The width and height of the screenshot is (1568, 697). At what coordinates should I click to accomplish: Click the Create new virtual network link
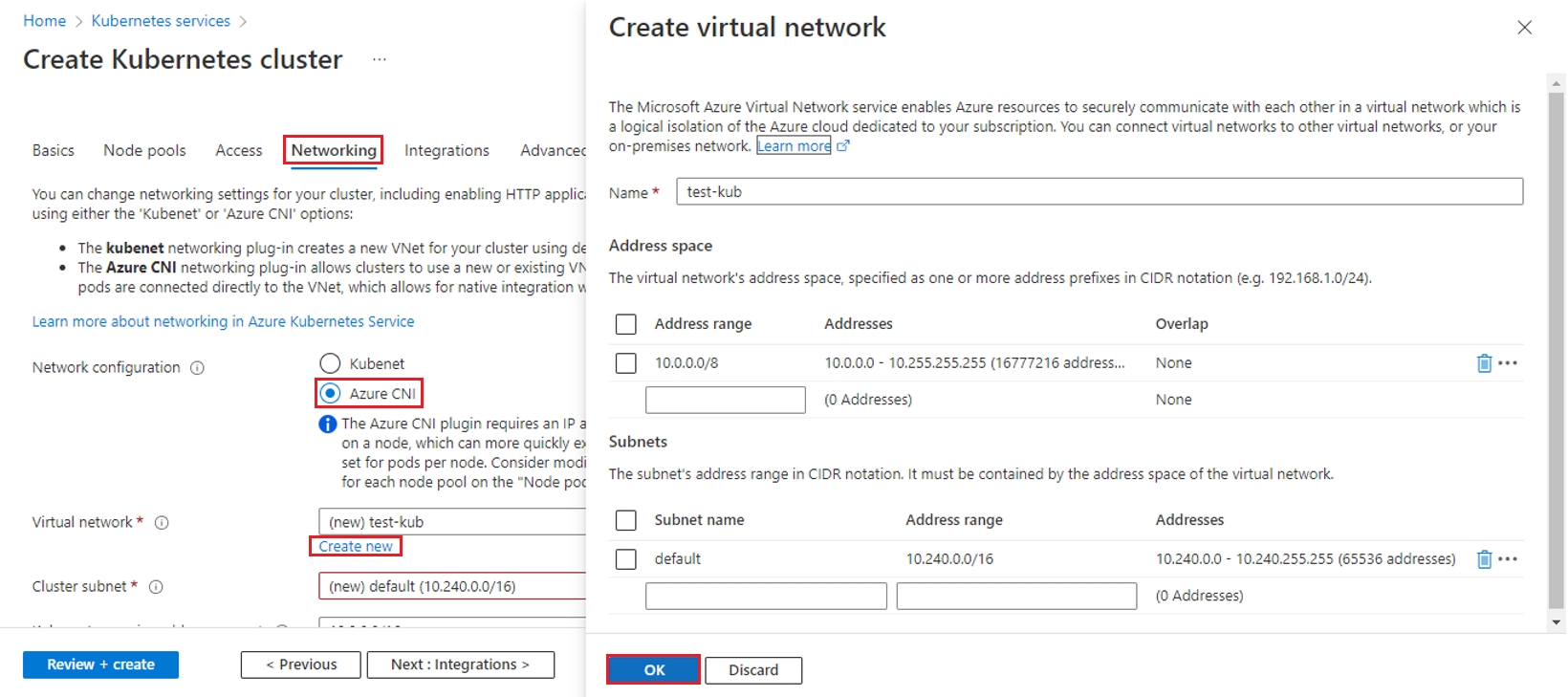click(356, 546)
